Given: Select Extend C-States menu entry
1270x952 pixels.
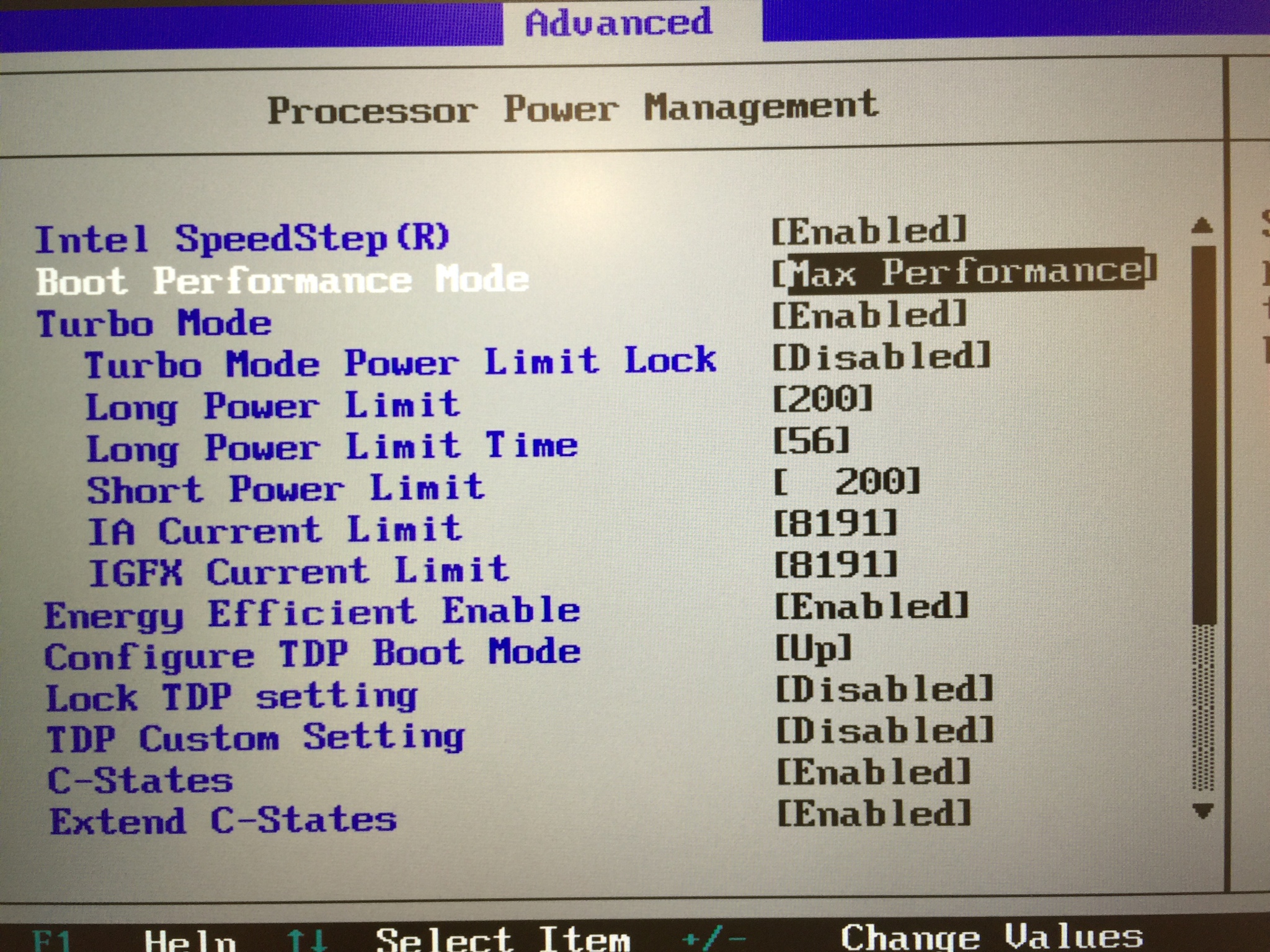Looking at the screenshot, I should pyautogui.click(x=223, y=821).
